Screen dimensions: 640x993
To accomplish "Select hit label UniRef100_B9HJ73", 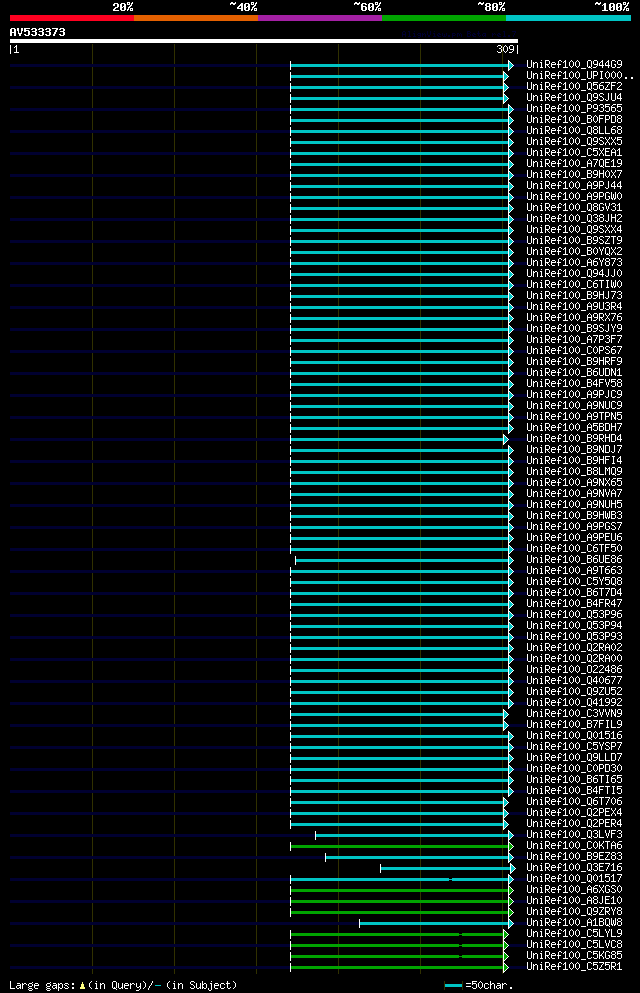I will coord(574,296).
